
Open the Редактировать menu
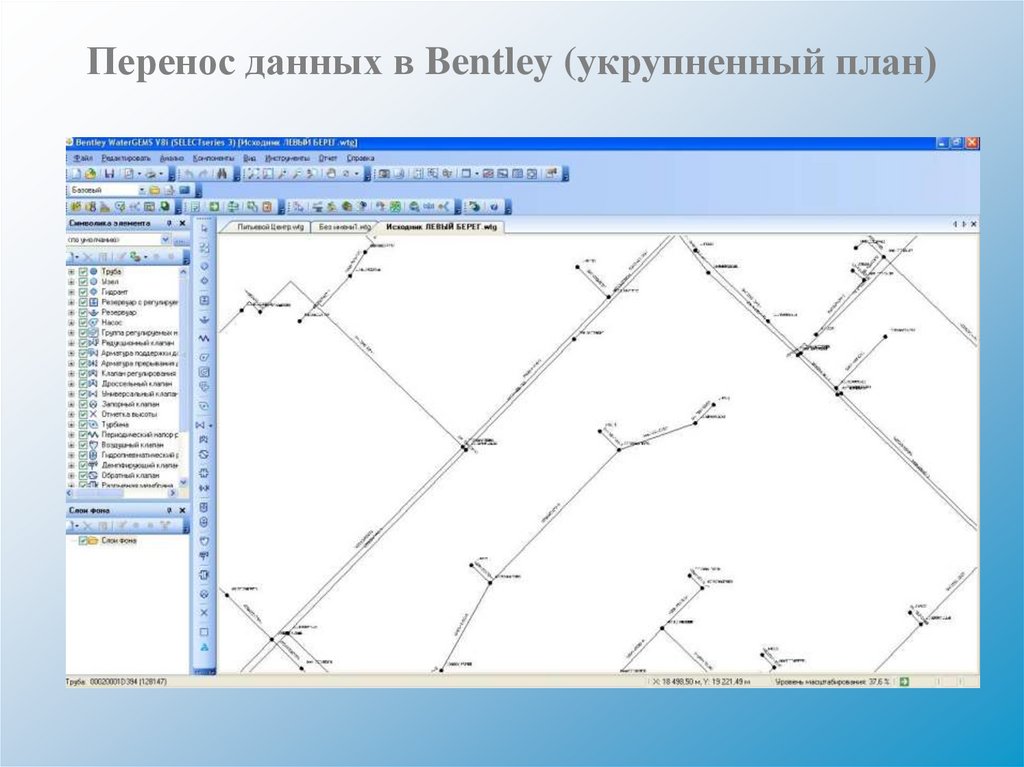coord(126,158)
